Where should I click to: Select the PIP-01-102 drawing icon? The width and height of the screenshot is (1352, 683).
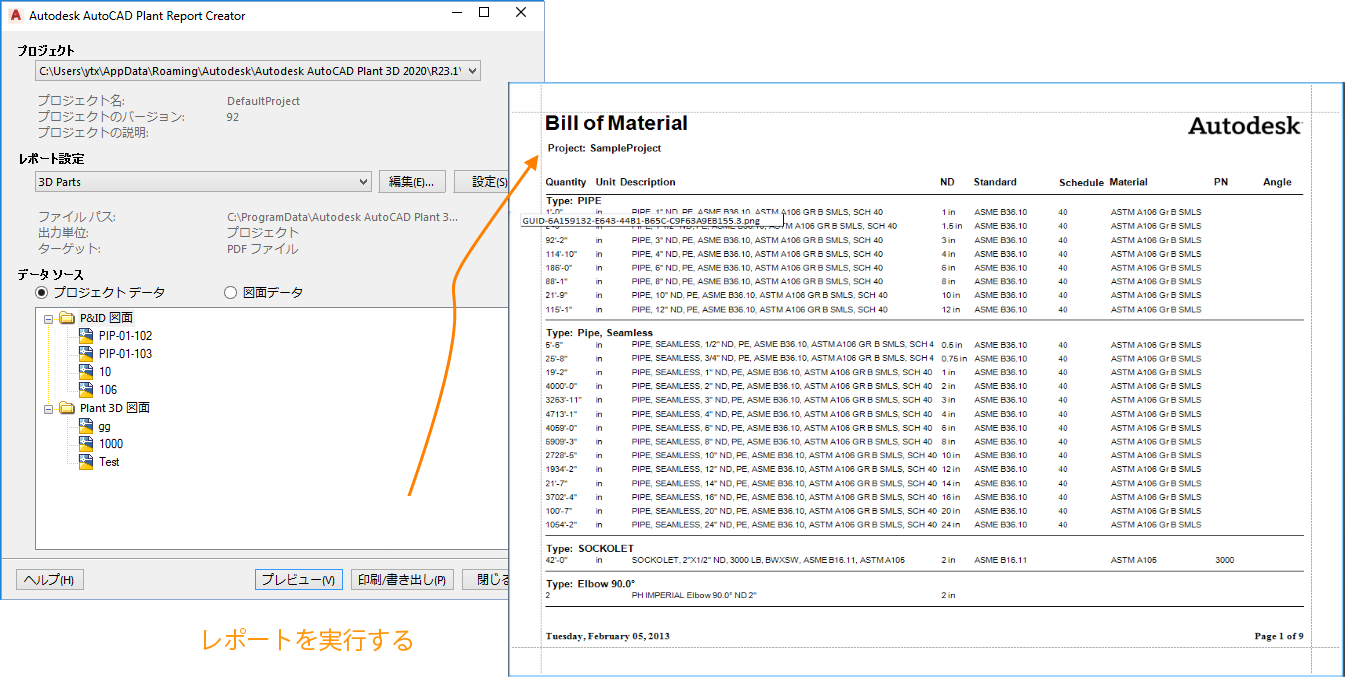(x=85, y=335)
